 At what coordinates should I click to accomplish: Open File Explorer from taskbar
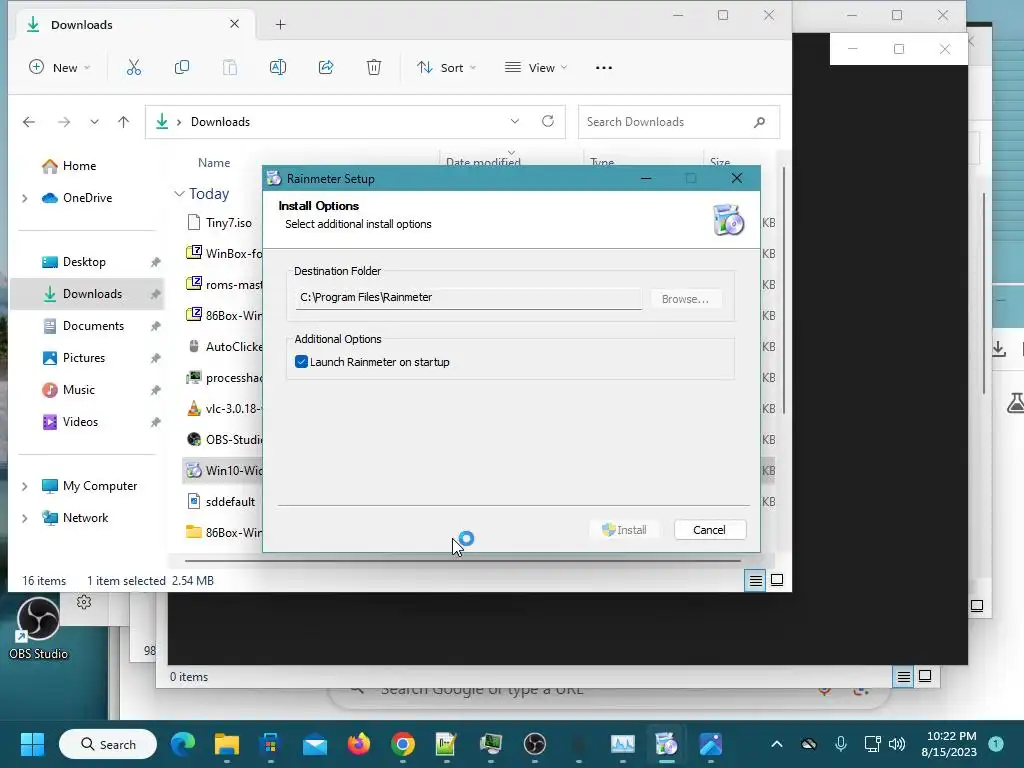(227, 744)
